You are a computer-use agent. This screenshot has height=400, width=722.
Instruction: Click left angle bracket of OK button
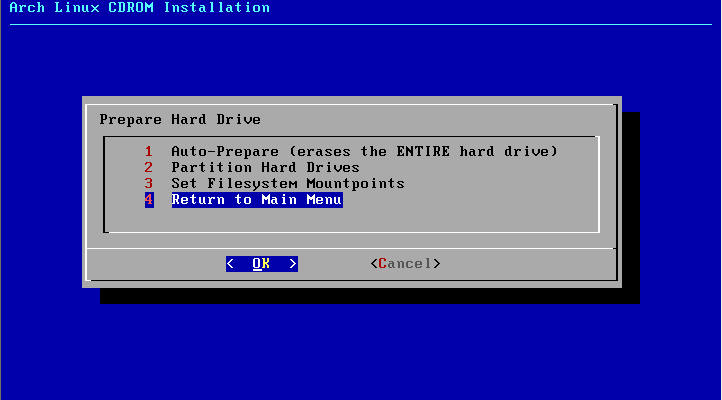[x=230, y=264]
